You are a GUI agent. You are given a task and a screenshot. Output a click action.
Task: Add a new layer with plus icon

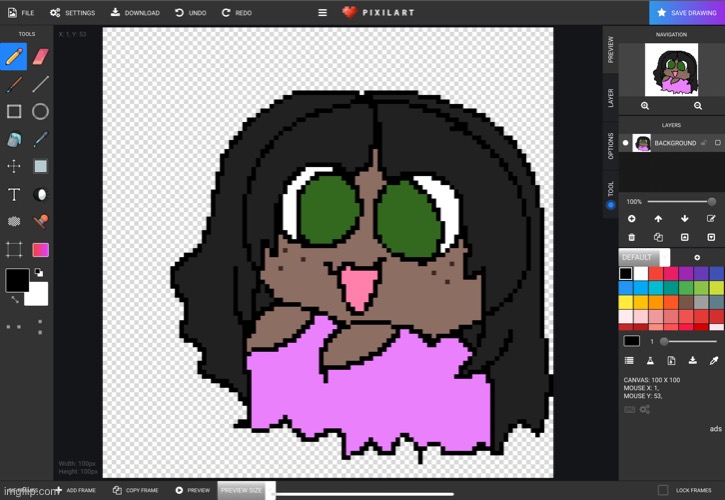tap(632, 218)
